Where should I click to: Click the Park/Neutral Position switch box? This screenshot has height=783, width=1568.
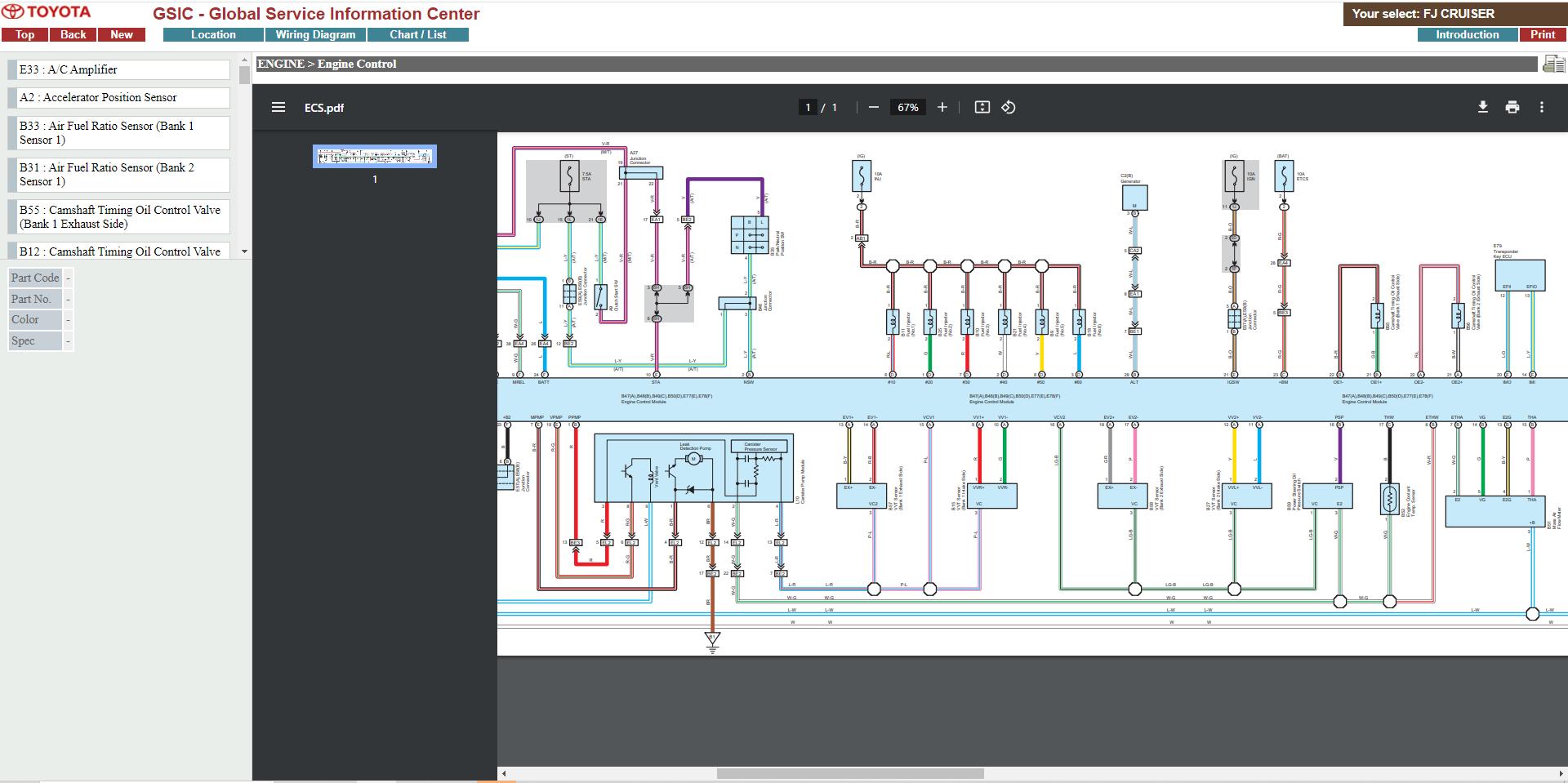pos(750,234)
